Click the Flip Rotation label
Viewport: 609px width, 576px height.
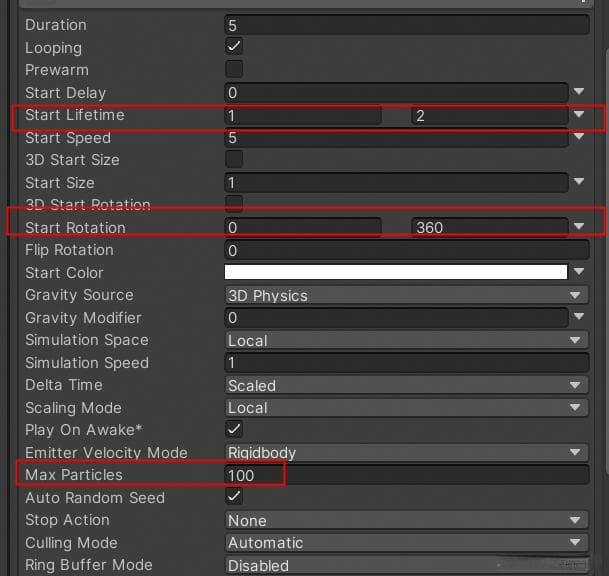[x=69, y=250]
